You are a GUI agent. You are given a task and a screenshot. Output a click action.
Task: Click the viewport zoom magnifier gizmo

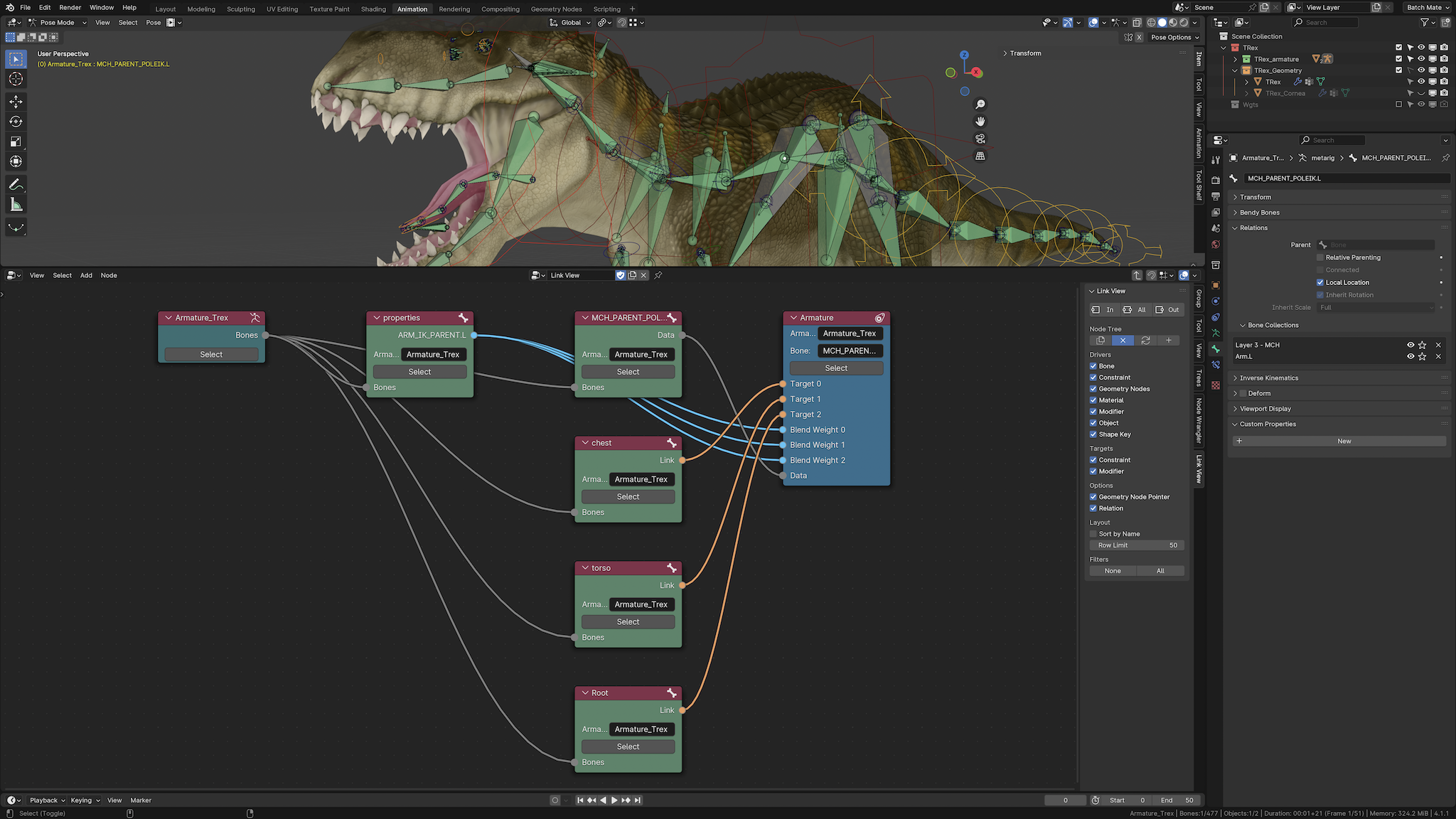pyautogui.click(x=980, y=105)
